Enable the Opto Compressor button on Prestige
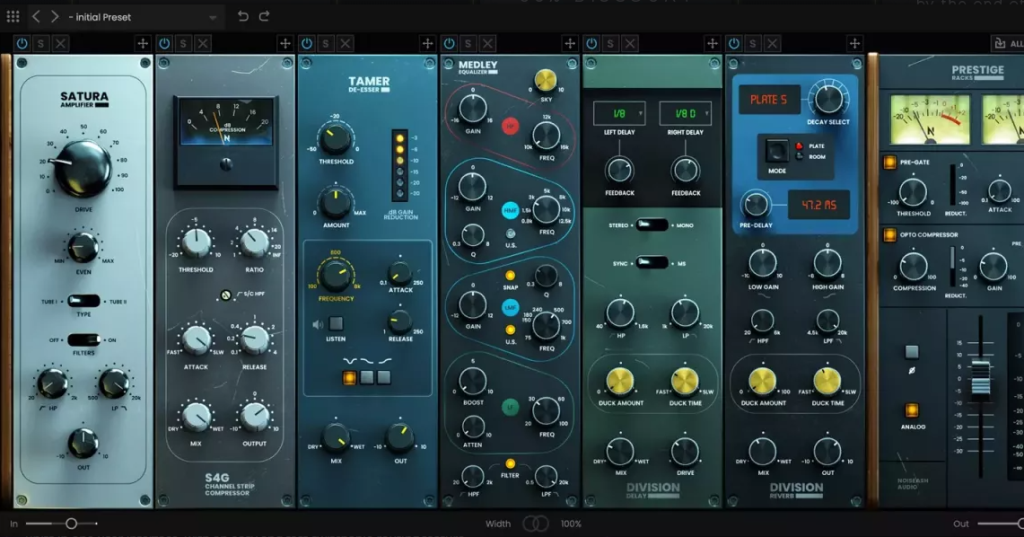This screenshot has width=1024, height=537. (889, 235)
